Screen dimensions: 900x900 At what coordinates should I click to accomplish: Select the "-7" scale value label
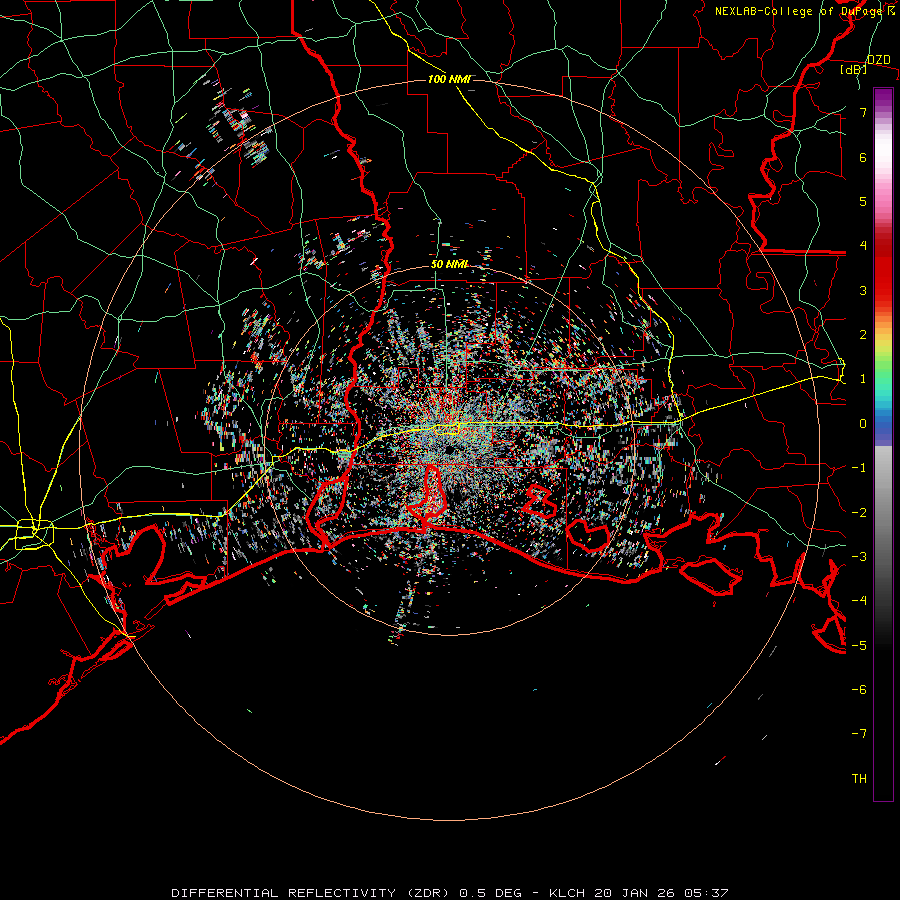[x=859, y=734]
